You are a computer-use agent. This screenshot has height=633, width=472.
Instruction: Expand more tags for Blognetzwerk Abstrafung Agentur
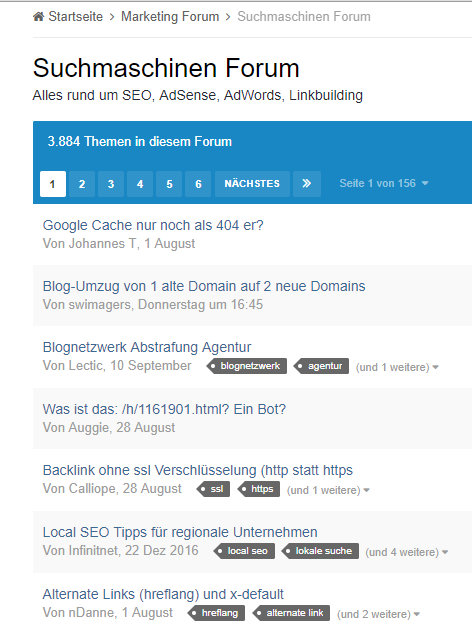click(397, 367)
